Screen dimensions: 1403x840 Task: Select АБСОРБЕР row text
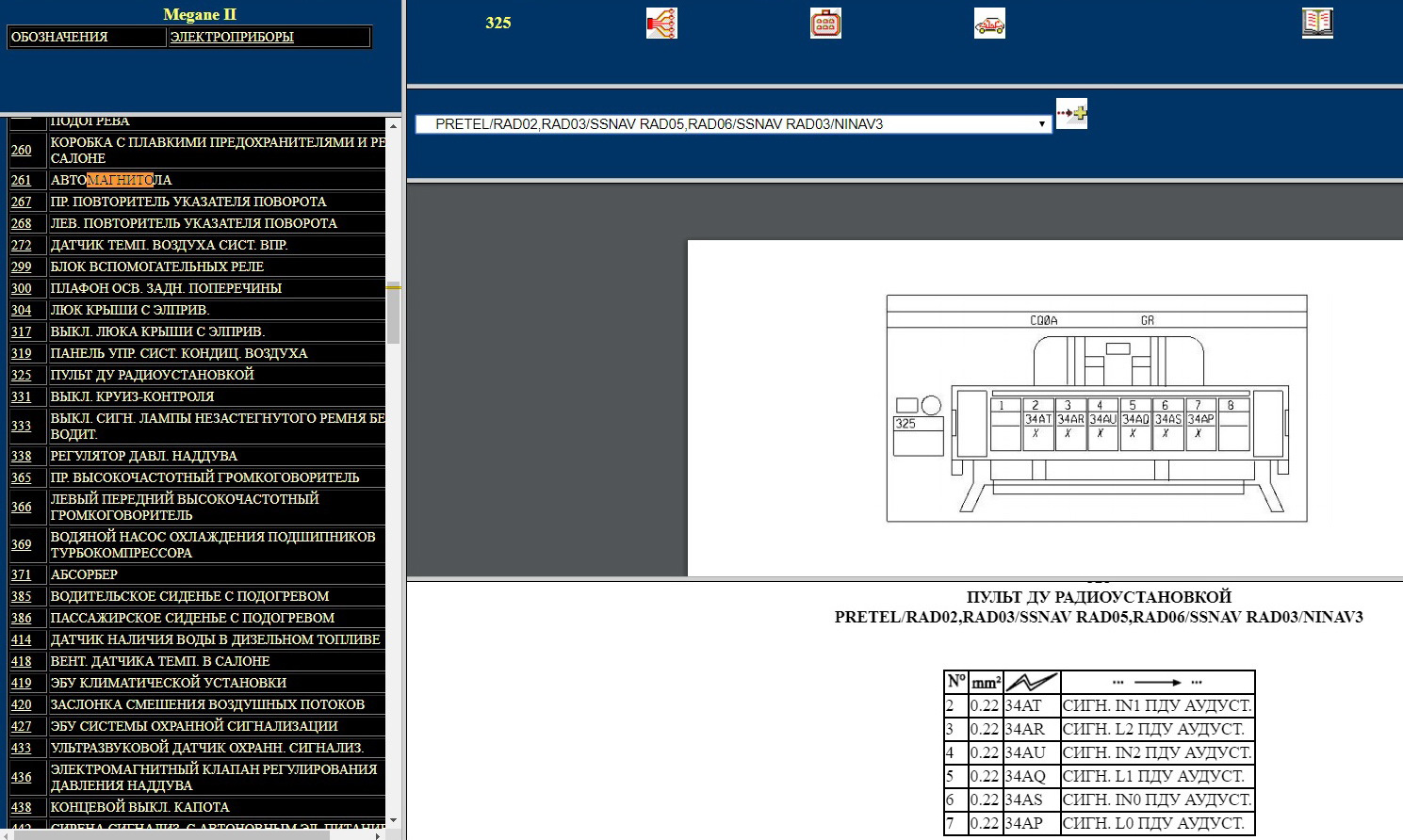(x=84, y=574)
